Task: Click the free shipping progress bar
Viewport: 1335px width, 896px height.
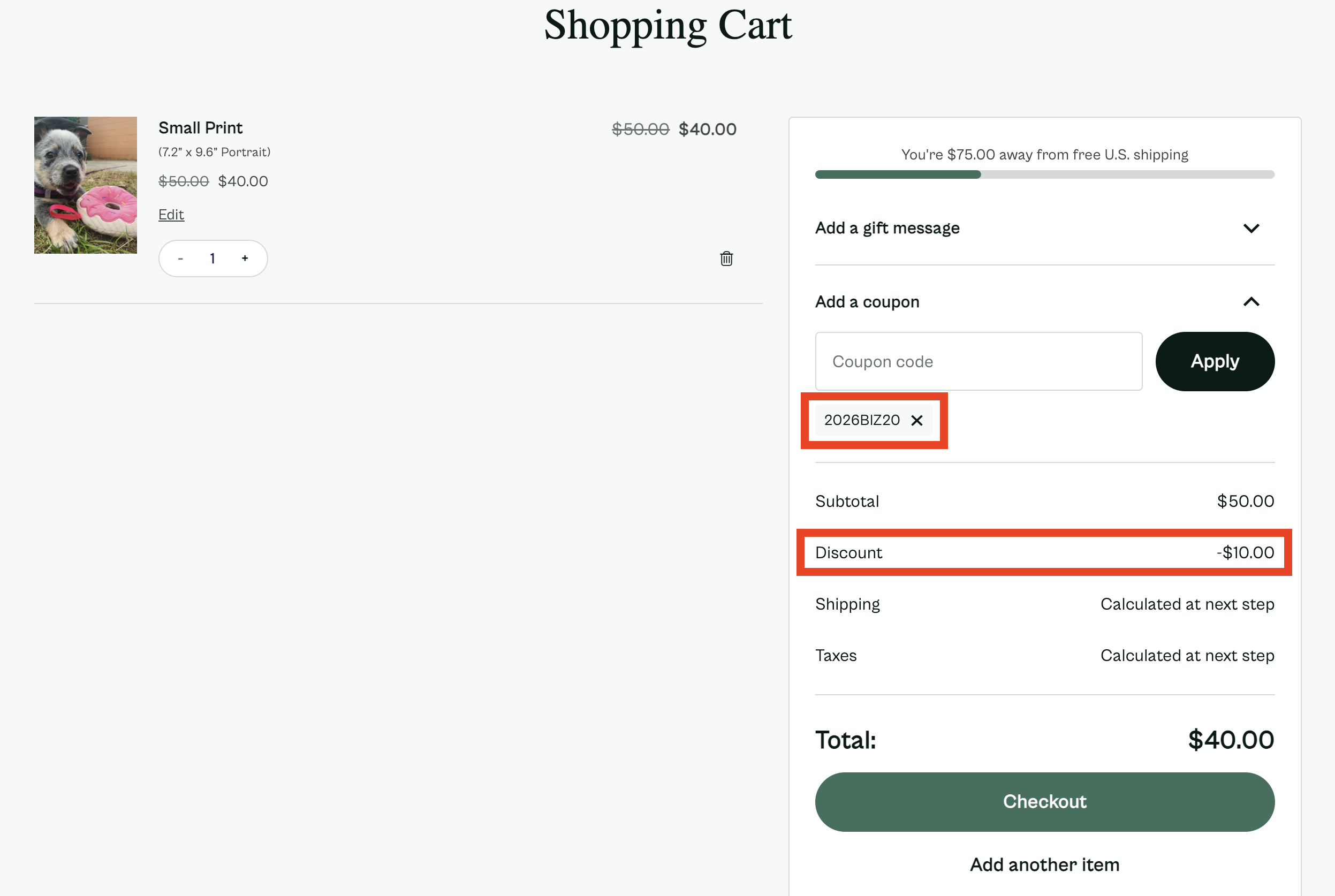Action: [x=1044, y=175]
